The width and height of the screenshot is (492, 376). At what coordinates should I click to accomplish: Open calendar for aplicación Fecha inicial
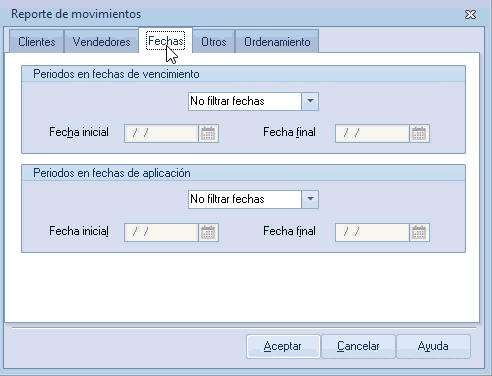(x=208, y=232)
